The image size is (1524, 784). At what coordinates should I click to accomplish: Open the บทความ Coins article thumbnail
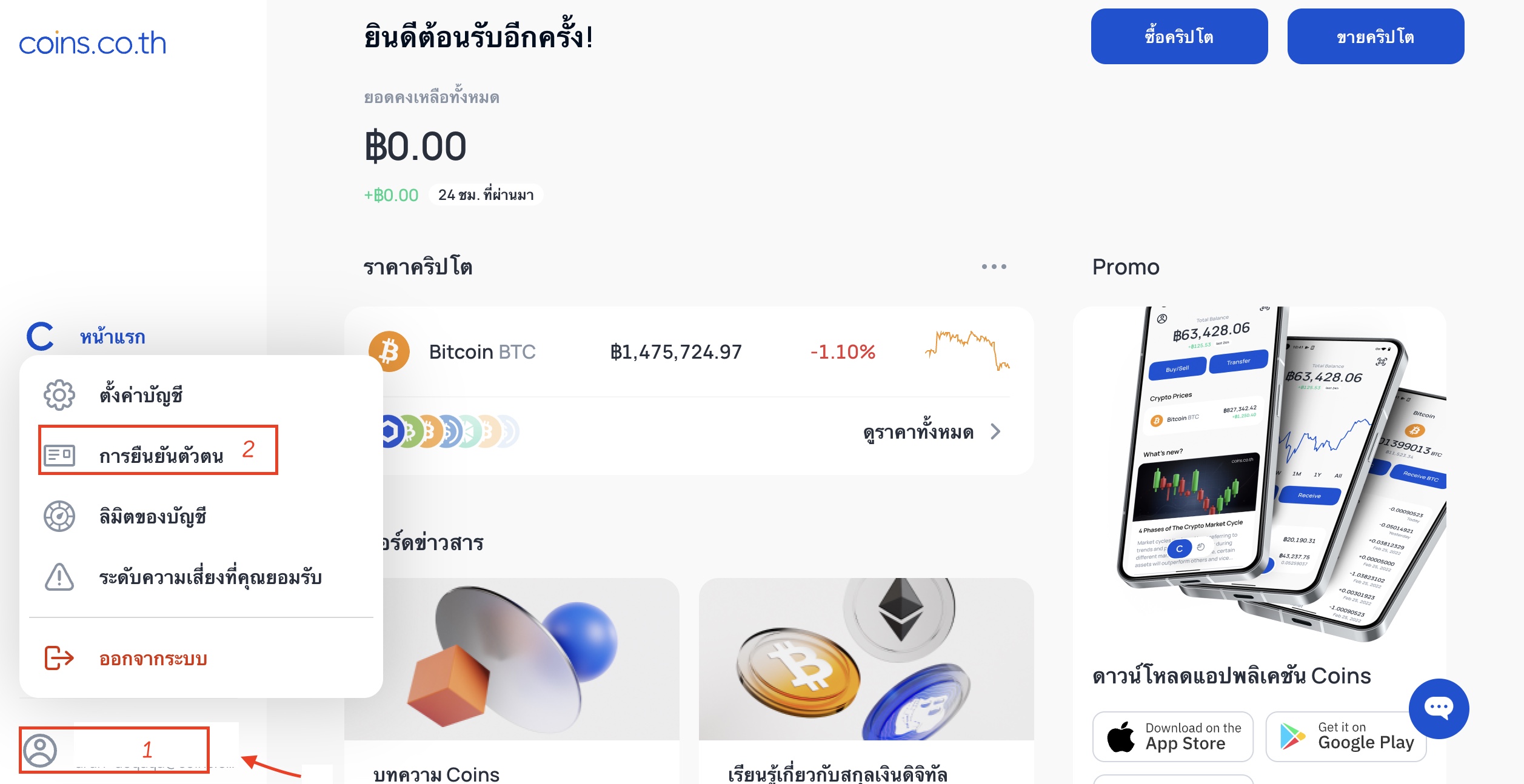[512, 659]
